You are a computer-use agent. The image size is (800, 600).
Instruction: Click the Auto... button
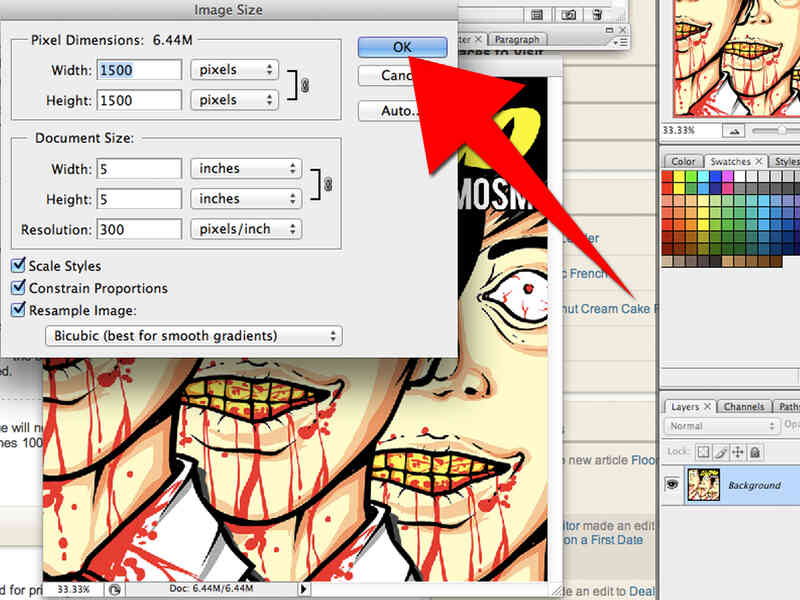tap(389, 111)
